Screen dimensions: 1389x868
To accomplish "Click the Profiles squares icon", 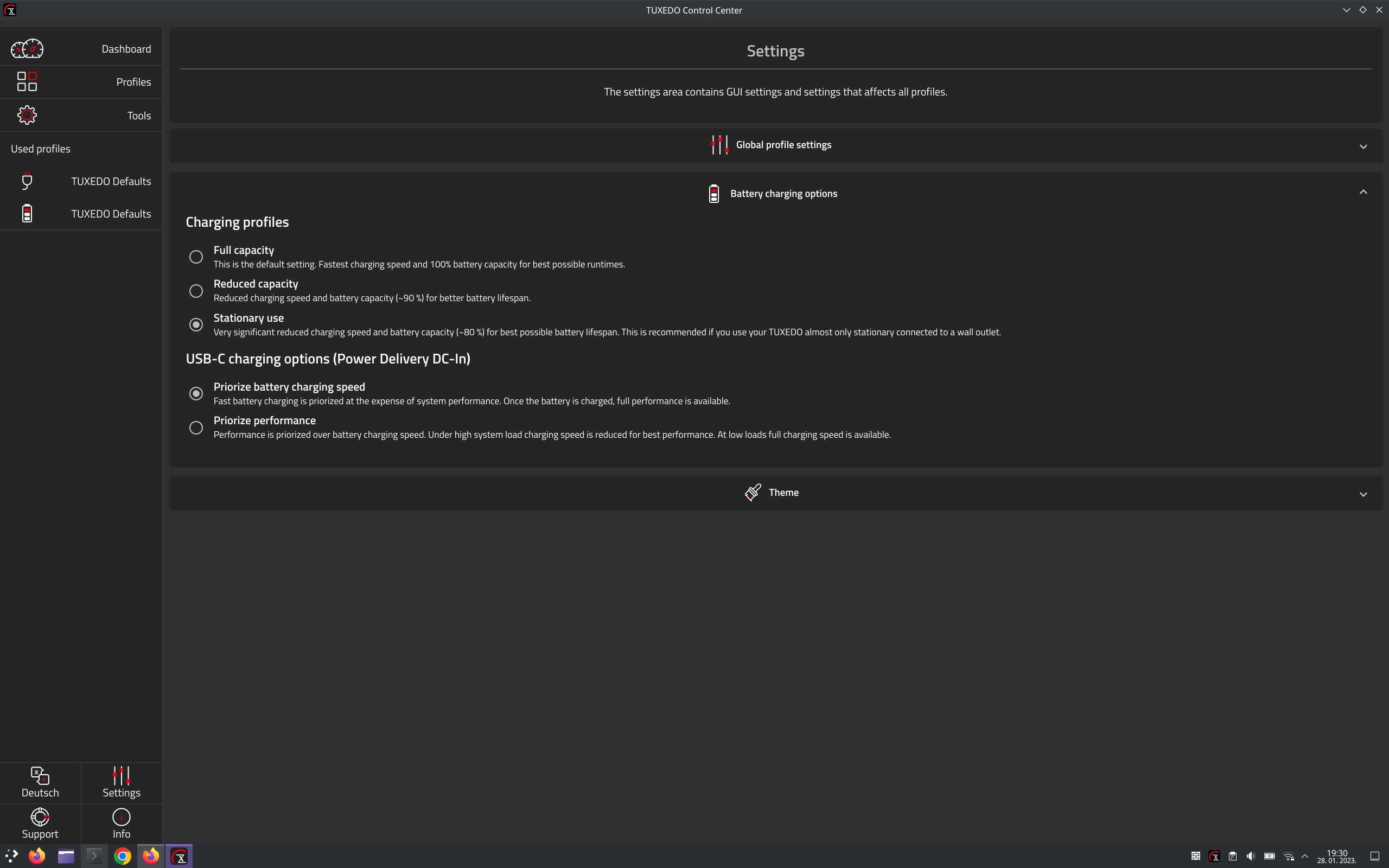I will tap(27, 81).
